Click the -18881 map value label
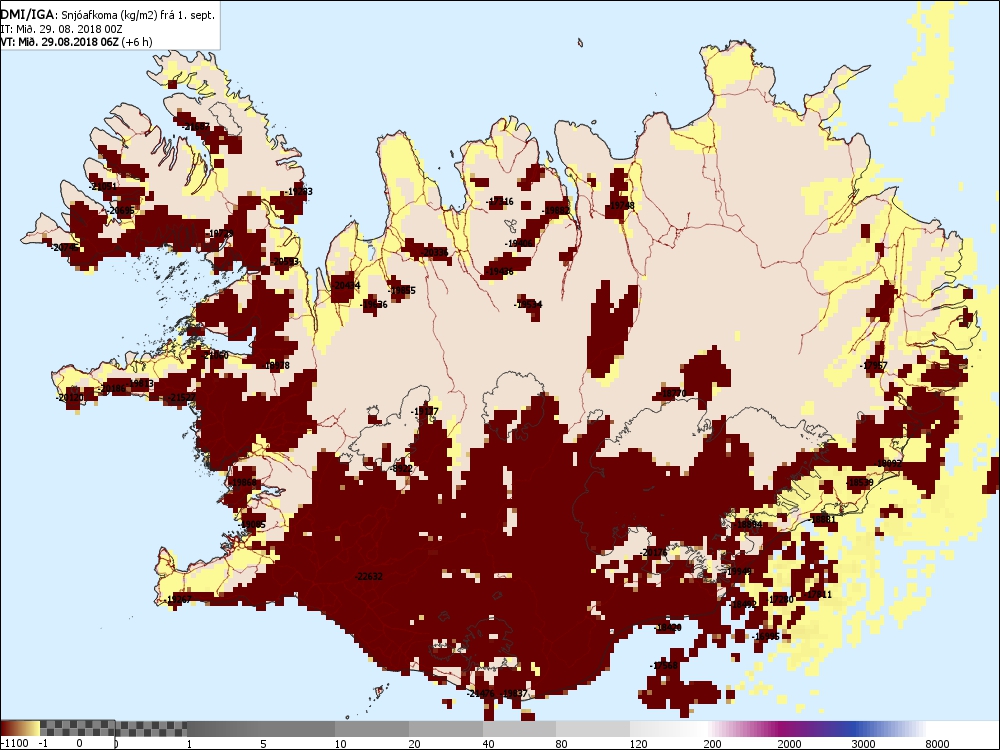The height and width of the screenshot is (750, 1000). [822, 519]
